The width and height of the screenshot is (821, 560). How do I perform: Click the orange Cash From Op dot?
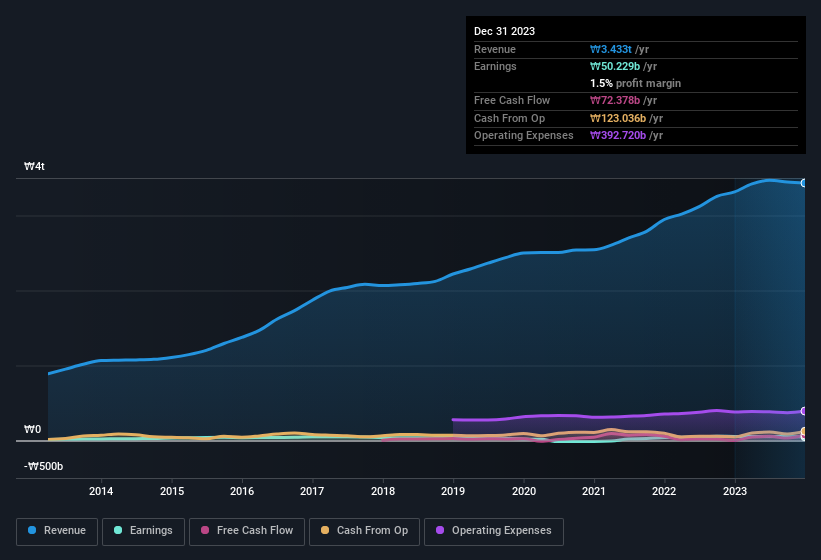click(x=325, y=530)
